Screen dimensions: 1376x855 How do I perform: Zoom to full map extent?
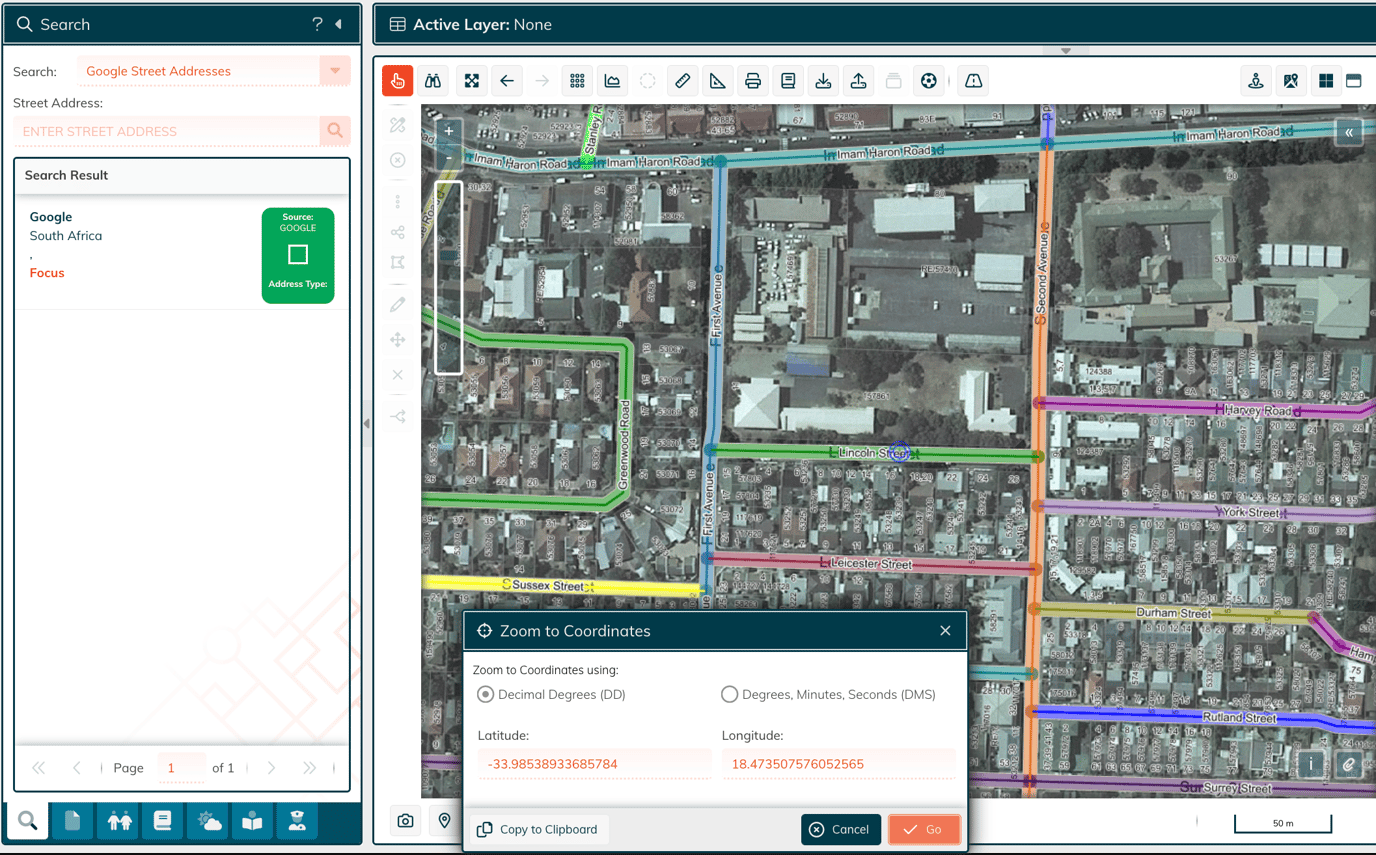471,80
